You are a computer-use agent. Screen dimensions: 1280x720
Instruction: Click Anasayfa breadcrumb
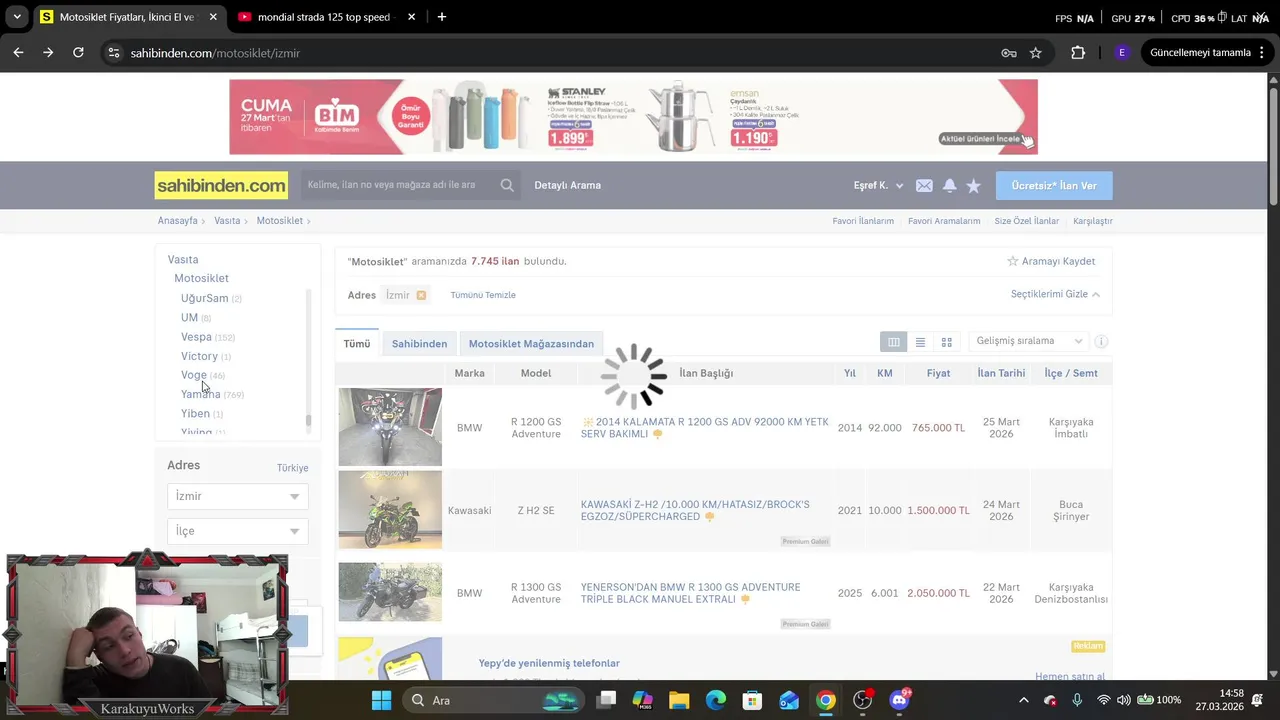click(x=177, y=221)
